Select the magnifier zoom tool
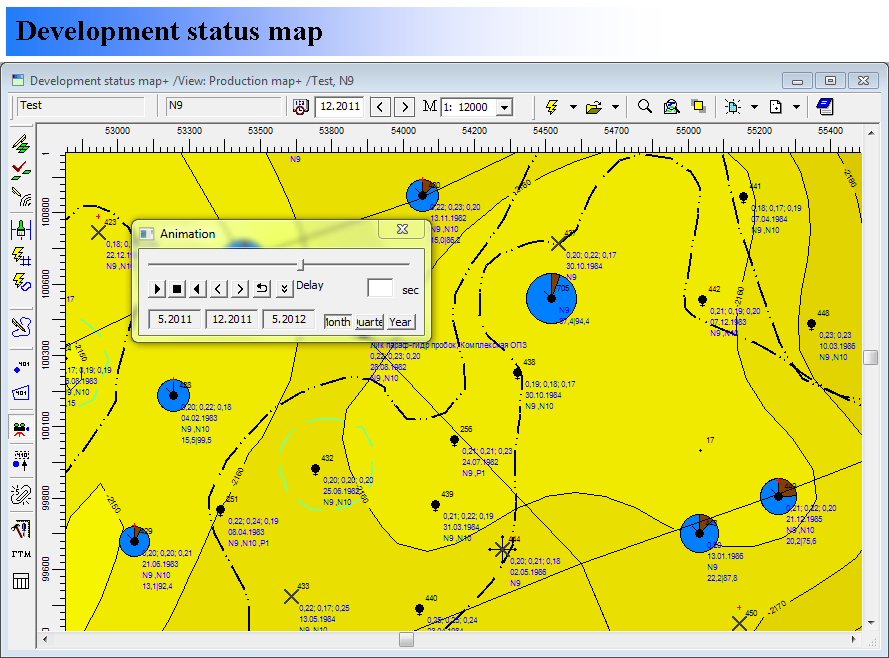 point(645,106)
